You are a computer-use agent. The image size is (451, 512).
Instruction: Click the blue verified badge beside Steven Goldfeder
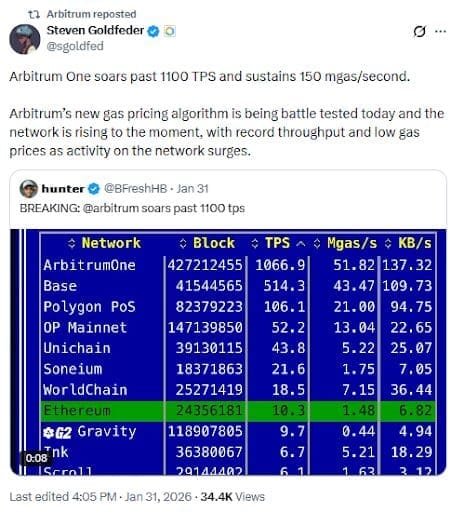pyautogui.click(x=153, y=31)
